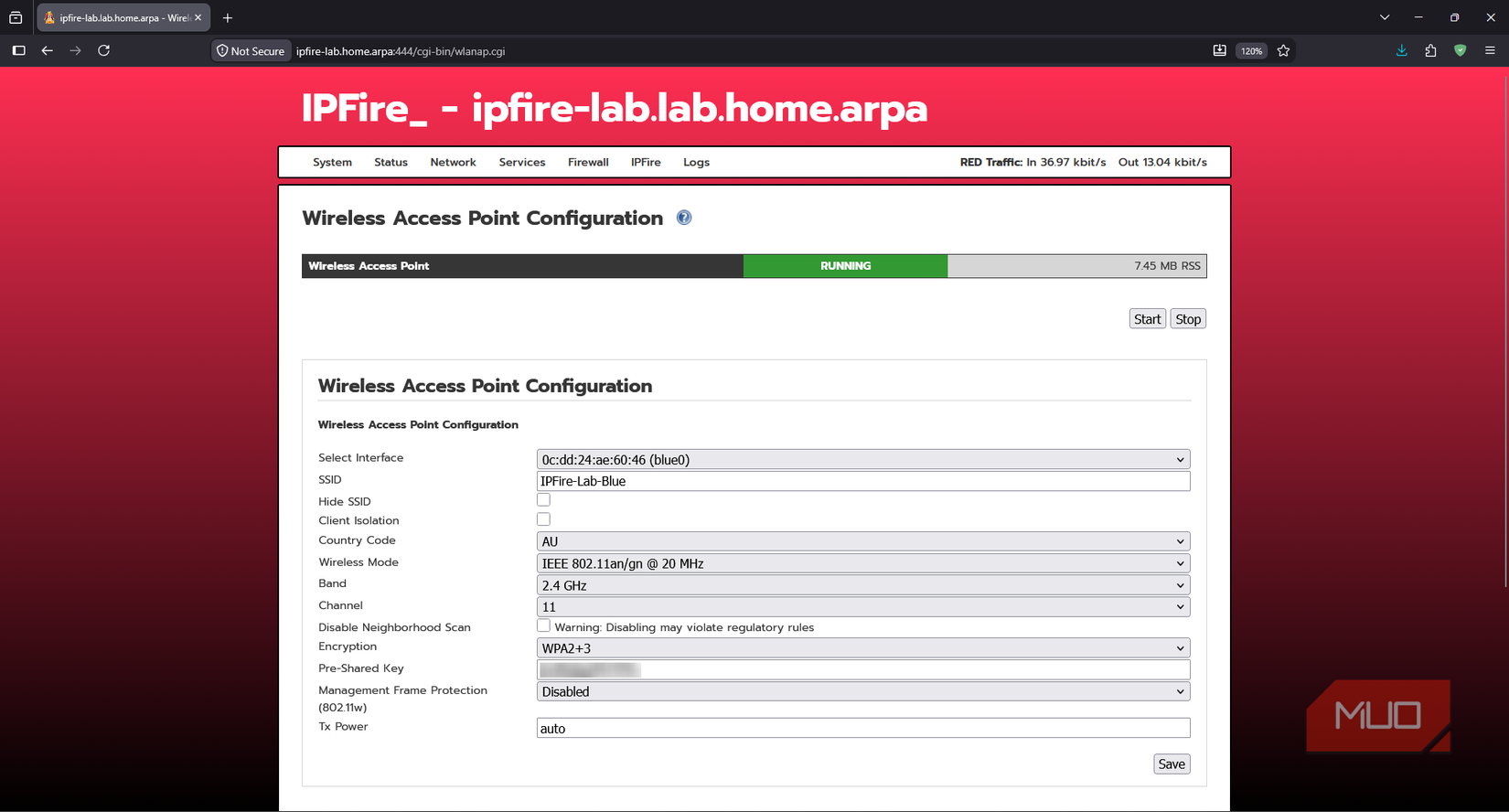The width and height of the screenshot is (1509, 812).
Task: Save the access point configuration
Action: tap(1172, 764)
